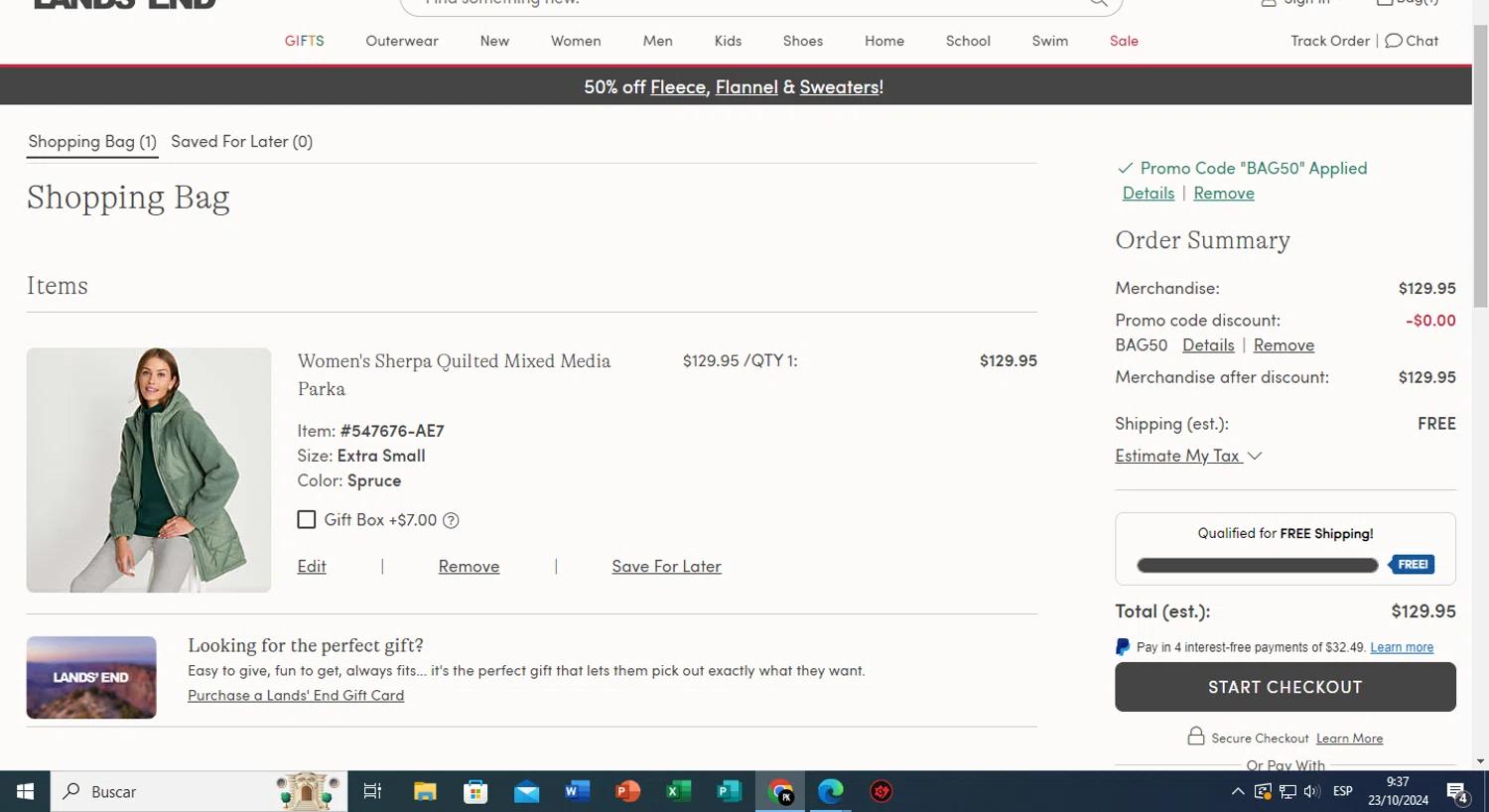Open the Women's Sherpa Quilted Mixed Media Parka title
Screen dimensions: 1489x812
pyautogui.click(x=454, y=374)
